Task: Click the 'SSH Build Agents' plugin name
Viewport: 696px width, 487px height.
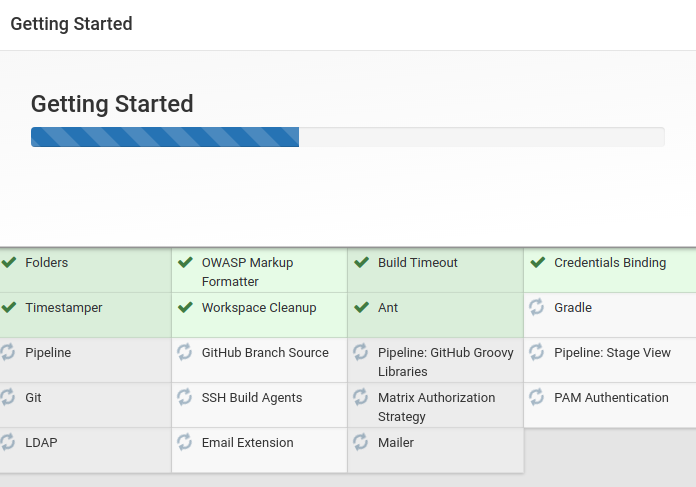Action: tap(252, 397)
